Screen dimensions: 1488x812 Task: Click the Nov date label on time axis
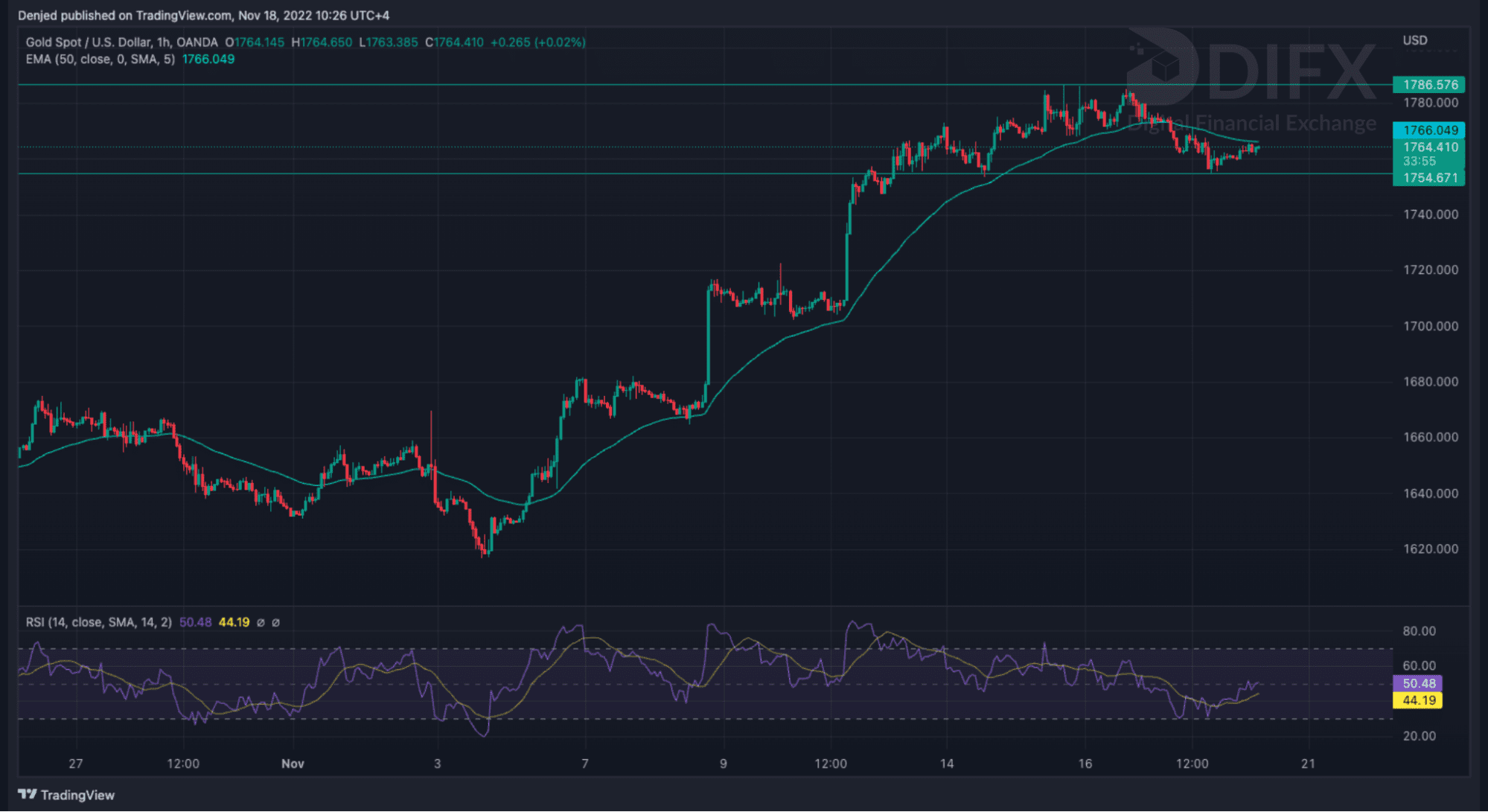tap(293, 764)
